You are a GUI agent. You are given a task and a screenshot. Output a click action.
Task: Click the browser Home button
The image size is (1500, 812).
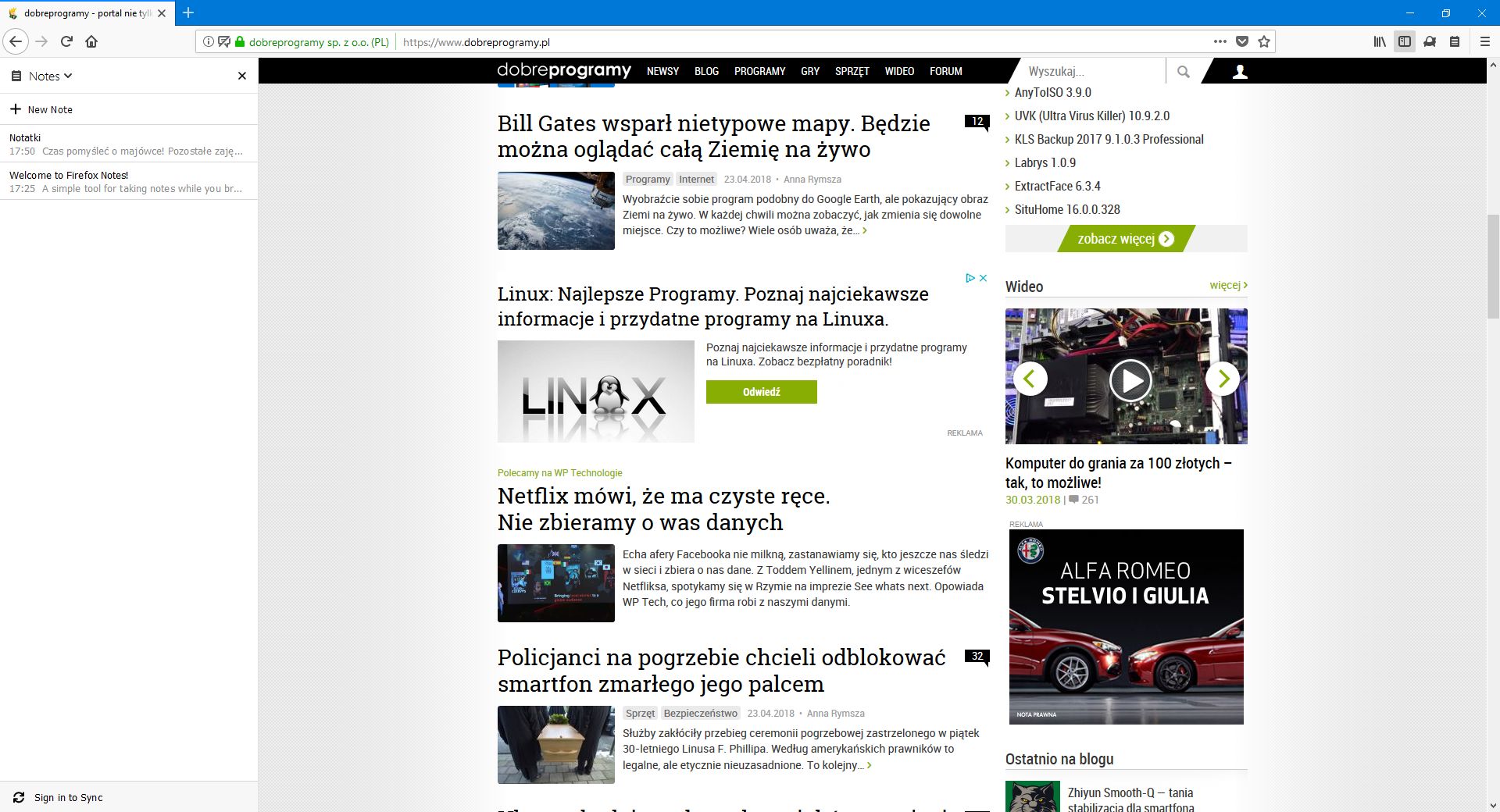(x=91, y=41)
